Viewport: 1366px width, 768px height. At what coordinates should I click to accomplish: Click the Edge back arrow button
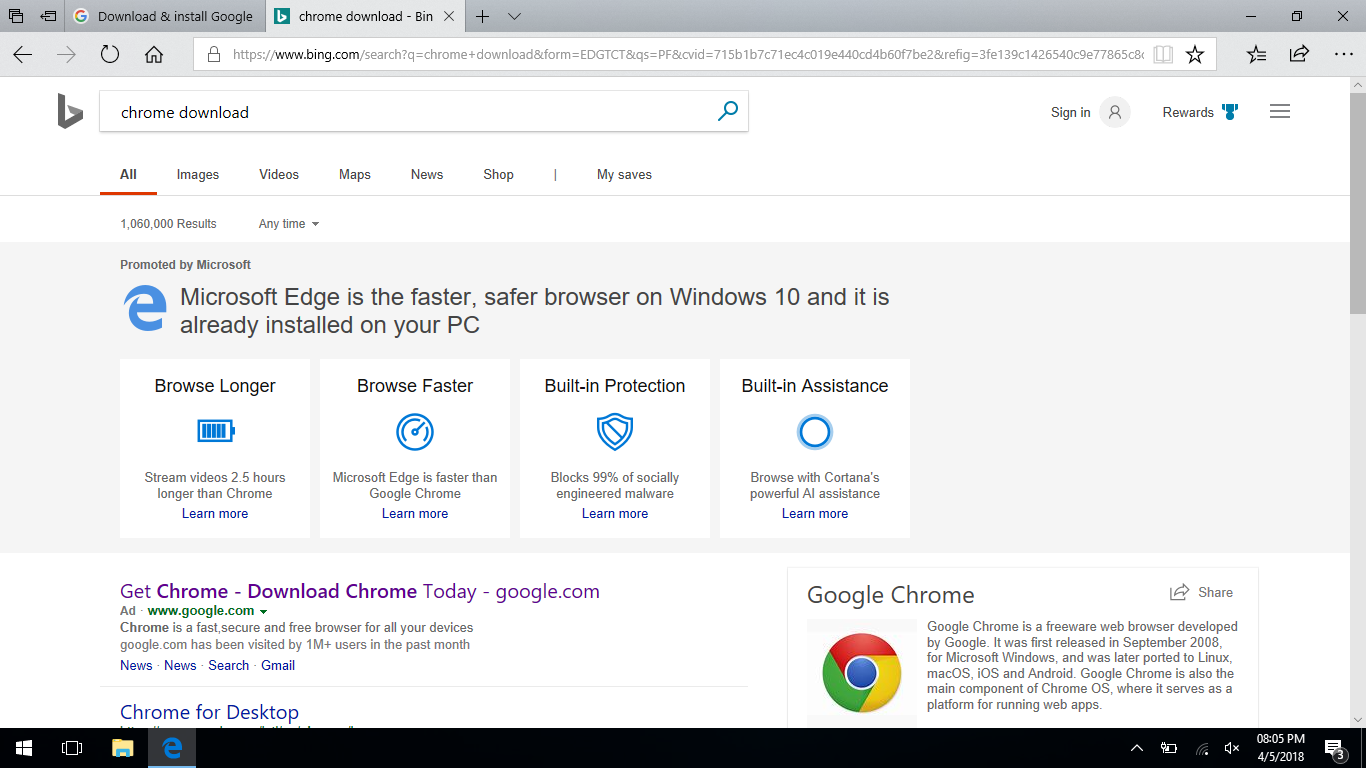pyautogui.click(x=23, y=55)
